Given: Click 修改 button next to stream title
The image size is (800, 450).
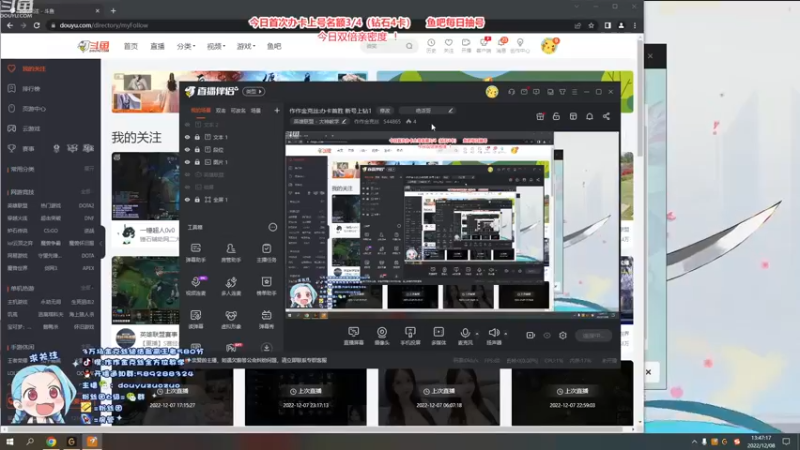Looking at the screenshot, I should 385,111.
